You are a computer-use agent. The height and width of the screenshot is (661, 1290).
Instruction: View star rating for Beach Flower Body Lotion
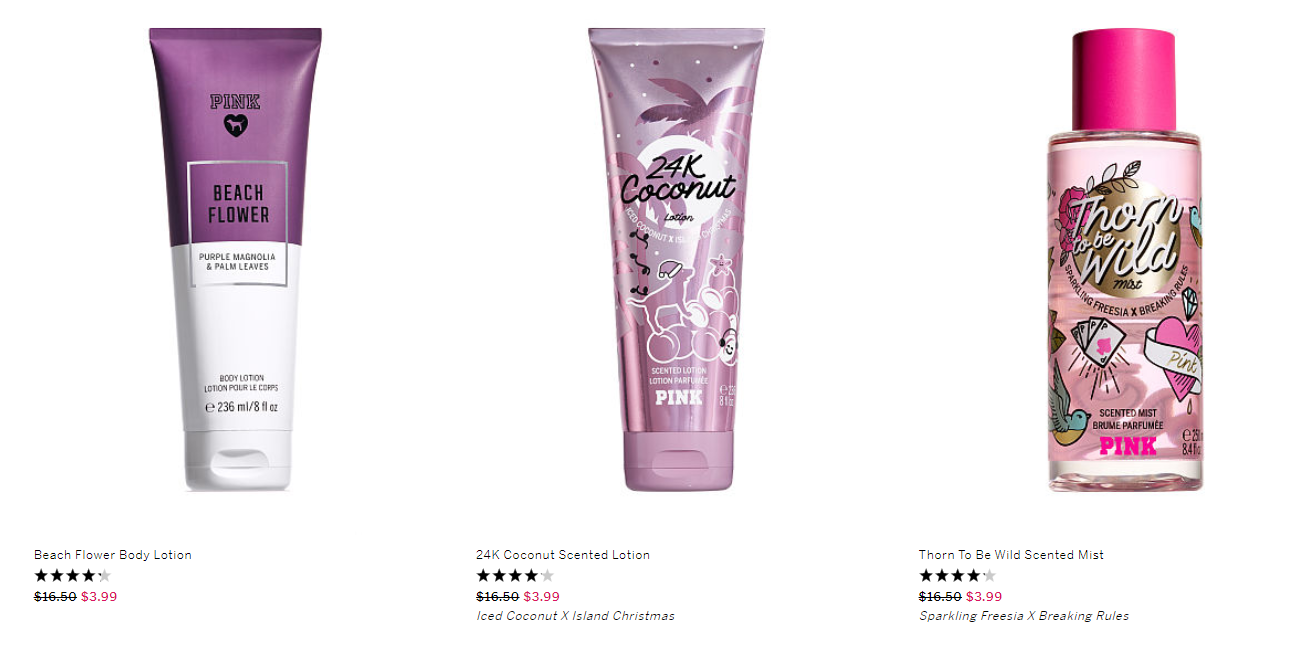point(73,576)
